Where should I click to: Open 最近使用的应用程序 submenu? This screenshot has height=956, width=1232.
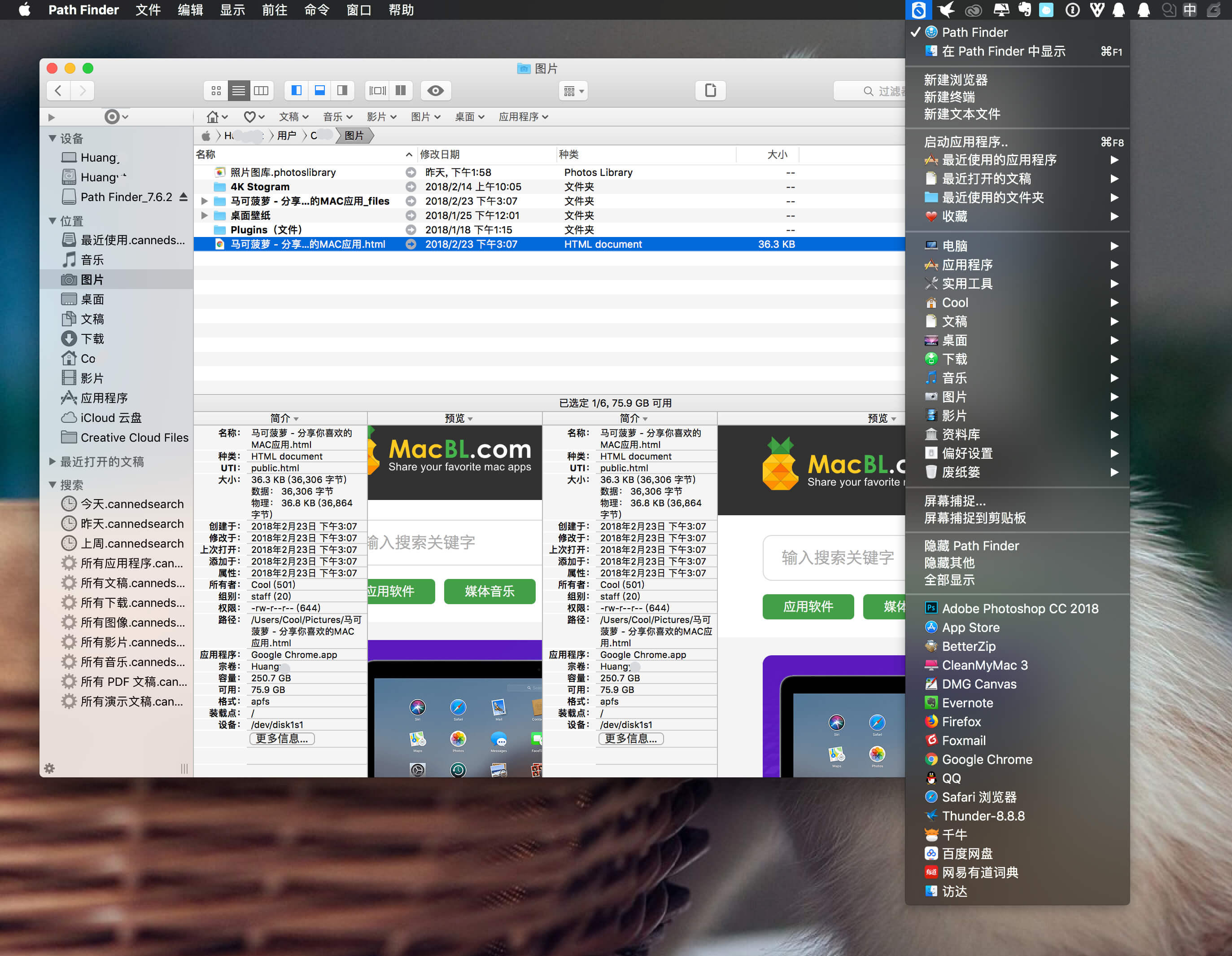tap(1017, 160)
